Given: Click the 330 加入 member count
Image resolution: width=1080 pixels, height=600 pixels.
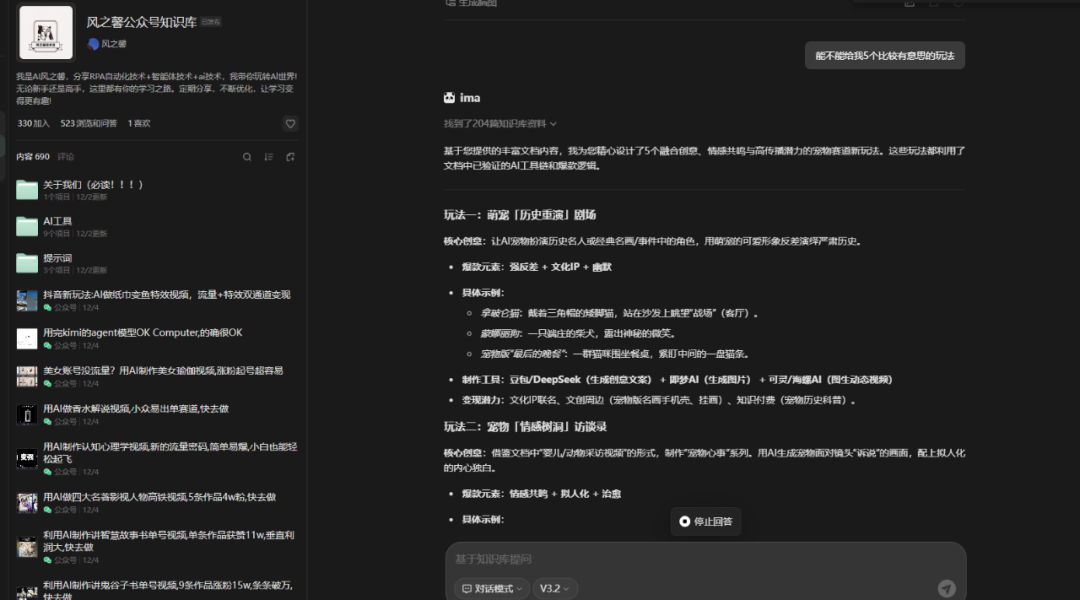Looking at the screenshot, I should coord(33,123).
